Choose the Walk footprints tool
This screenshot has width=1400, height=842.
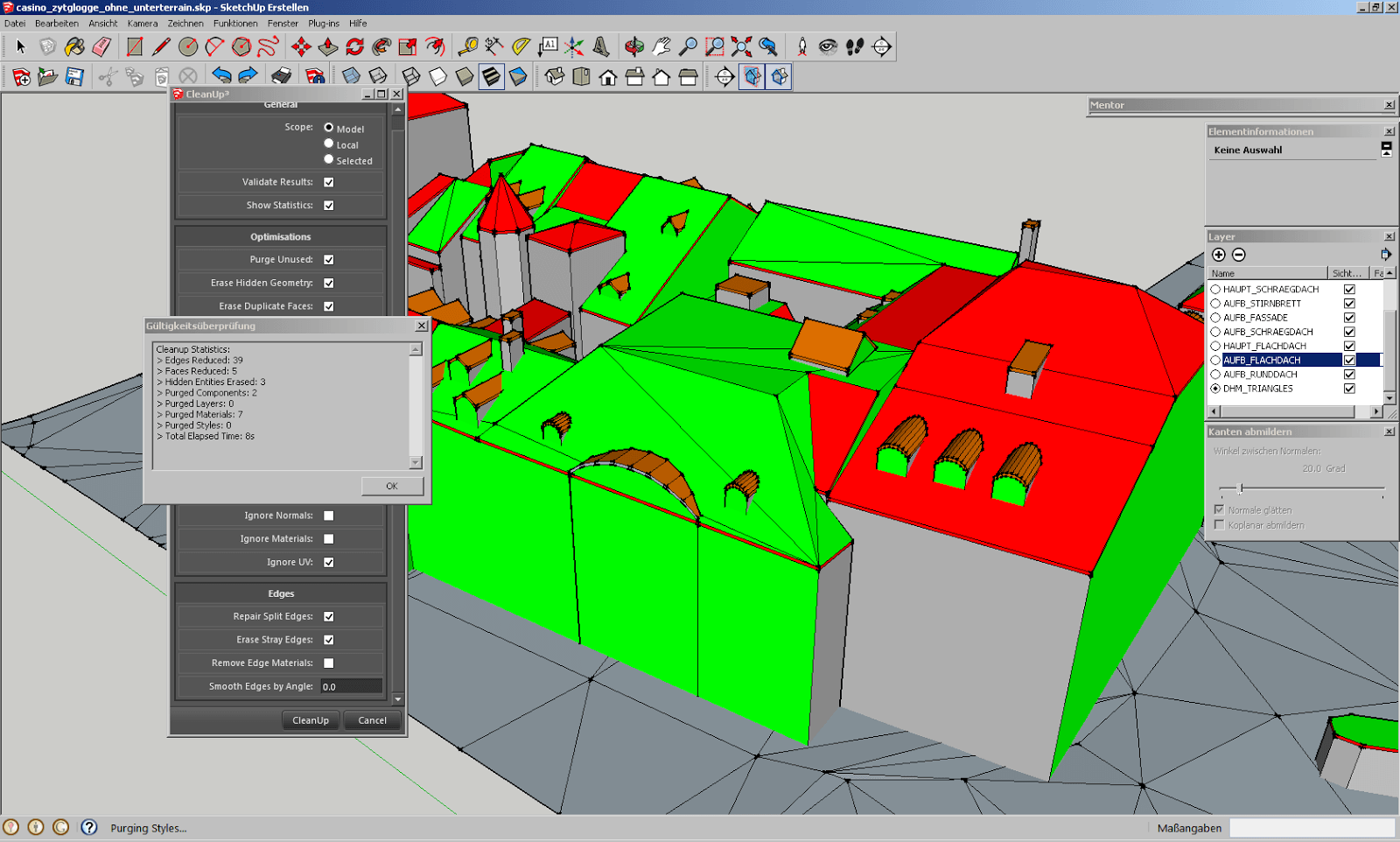click(855, 46)
